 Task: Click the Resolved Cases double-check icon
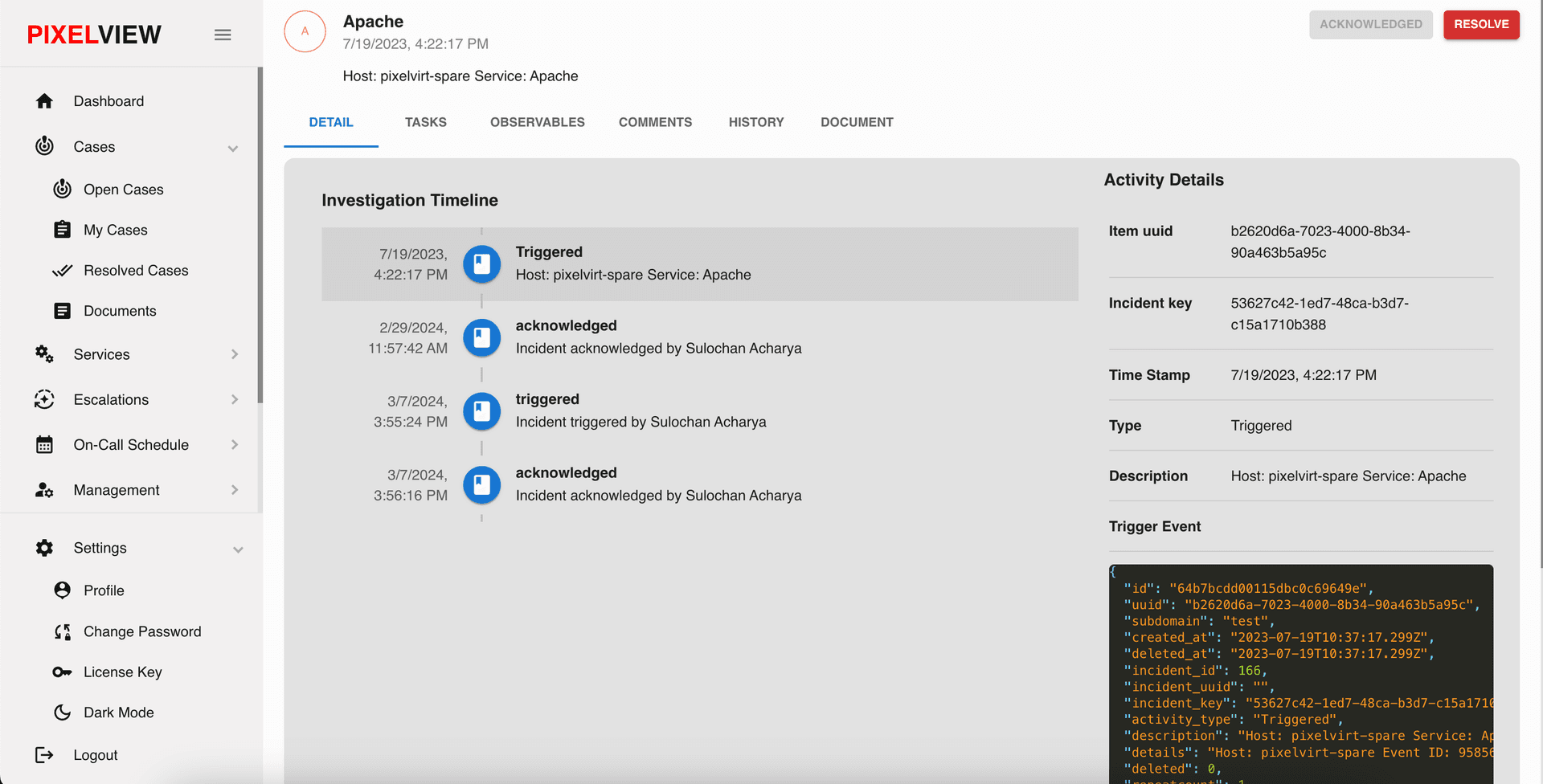62,271
